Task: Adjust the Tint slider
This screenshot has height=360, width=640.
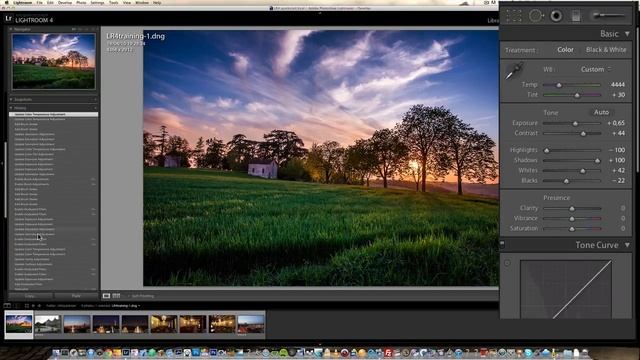Action: (x=571, y=95)
